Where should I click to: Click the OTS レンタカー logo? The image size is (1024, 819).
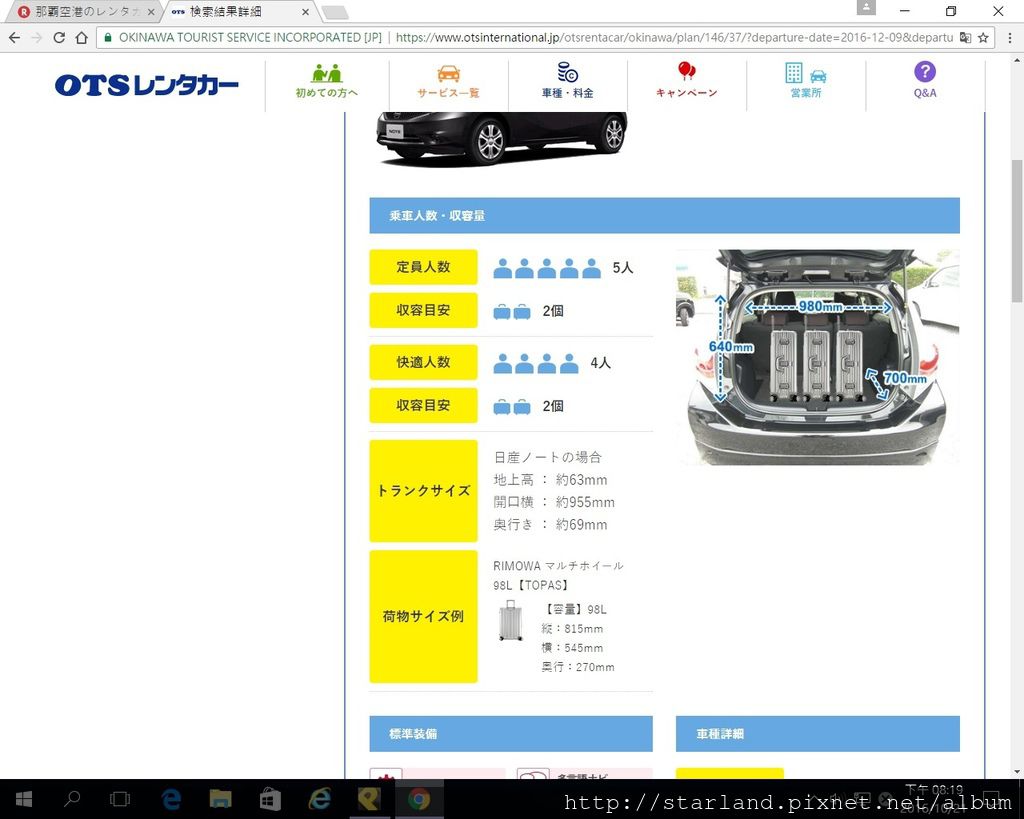[146, 85]
